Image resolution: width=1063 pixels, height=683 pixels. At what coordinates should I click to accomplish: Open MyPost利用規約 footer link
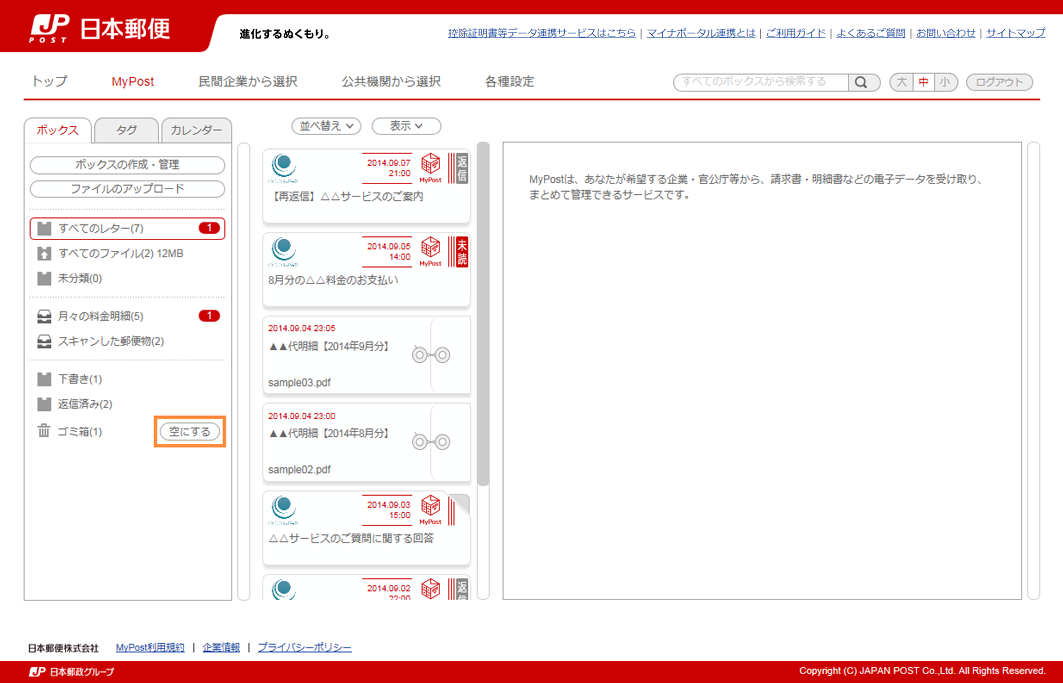(x=150, y=648)
